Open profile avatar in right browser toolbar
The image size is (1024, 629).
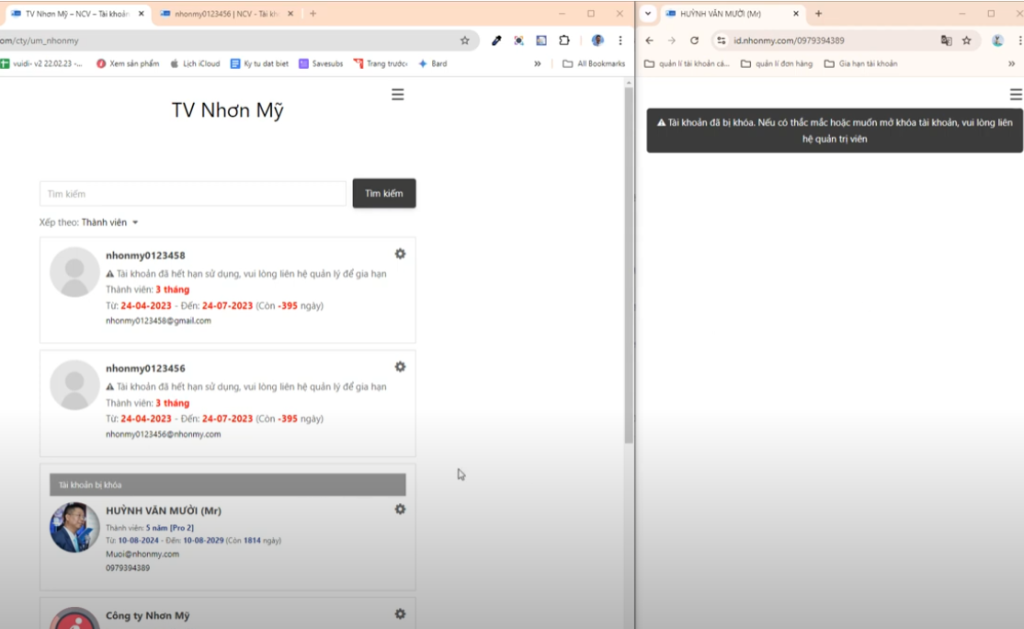997,40
